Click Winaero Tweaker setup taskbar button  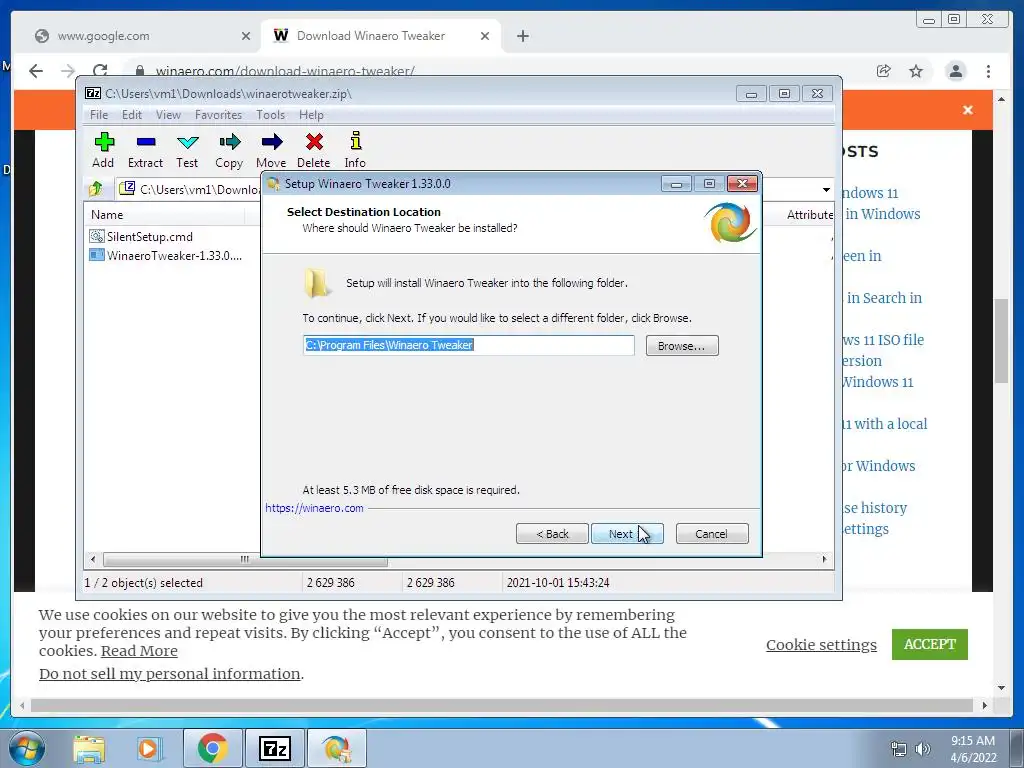click(336, 748)
